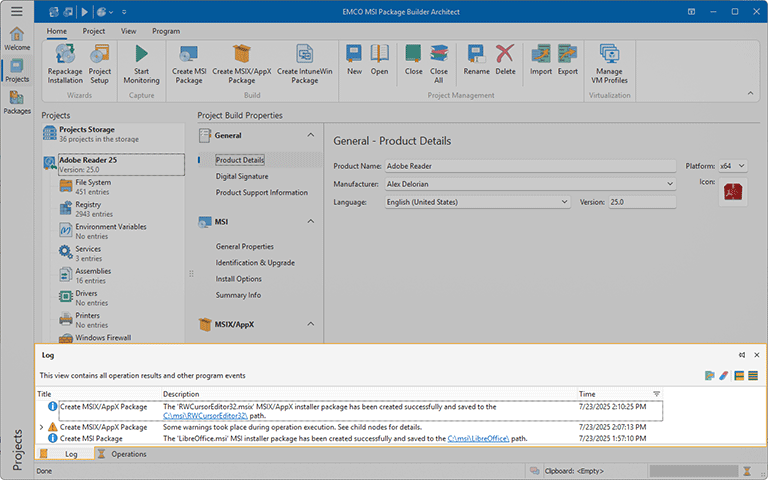The image size is (768, 480).
Task: Start Monitoring capture
Action: click(x=141, y=55)
